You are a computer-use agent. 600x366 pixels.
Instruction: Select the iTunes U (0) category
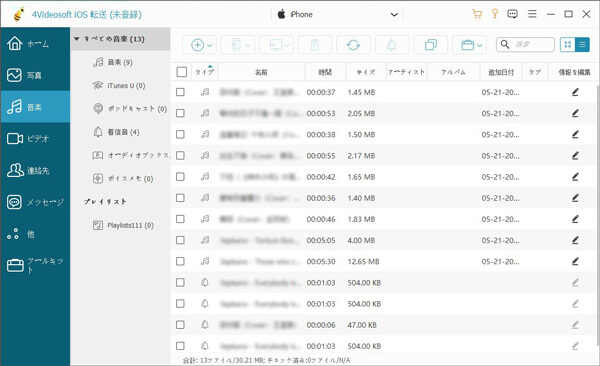tap(121, 85)
